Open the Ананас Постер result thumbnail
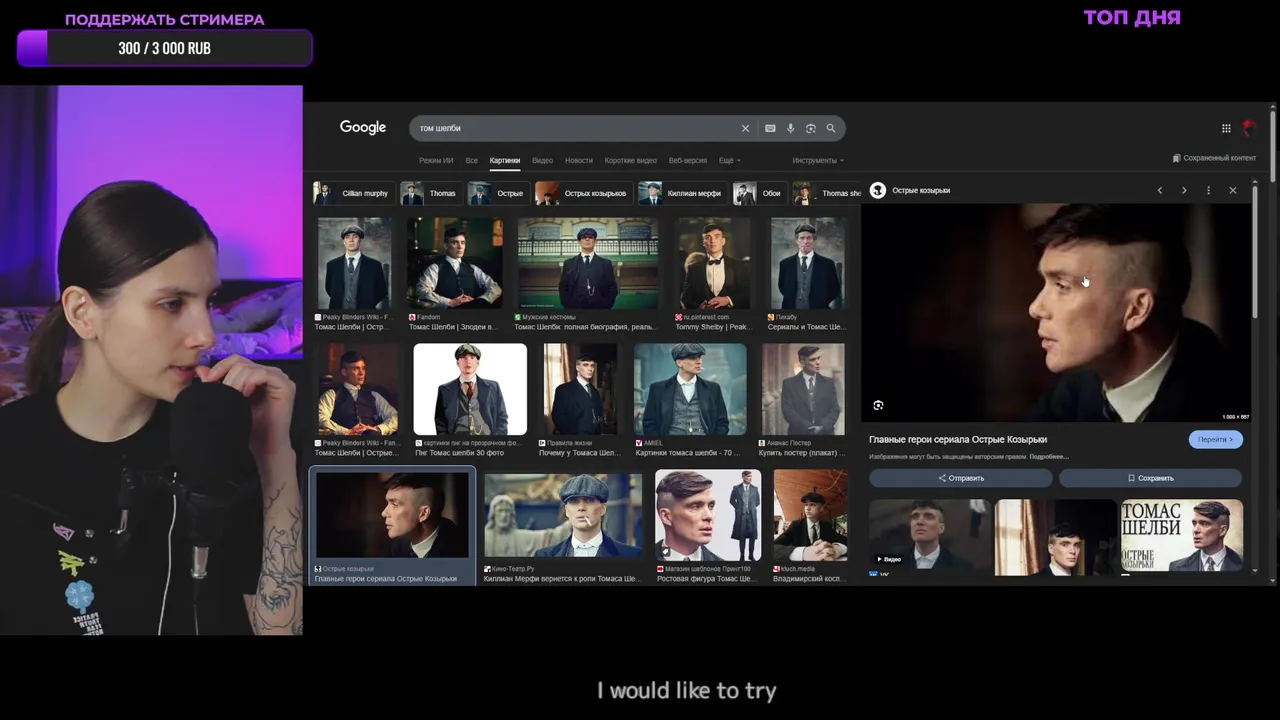Viewport: 1280px width, 720px height. 803,389
